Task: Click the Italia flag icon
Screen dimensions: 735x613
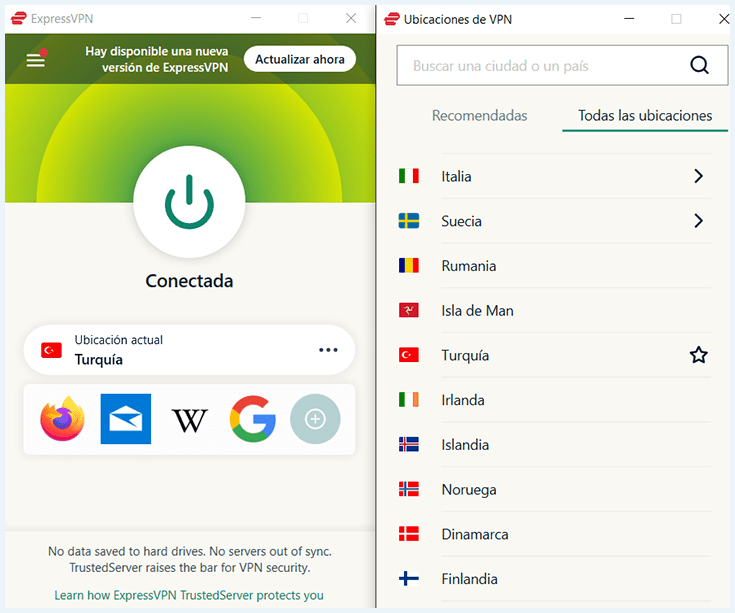Action: 409,176
